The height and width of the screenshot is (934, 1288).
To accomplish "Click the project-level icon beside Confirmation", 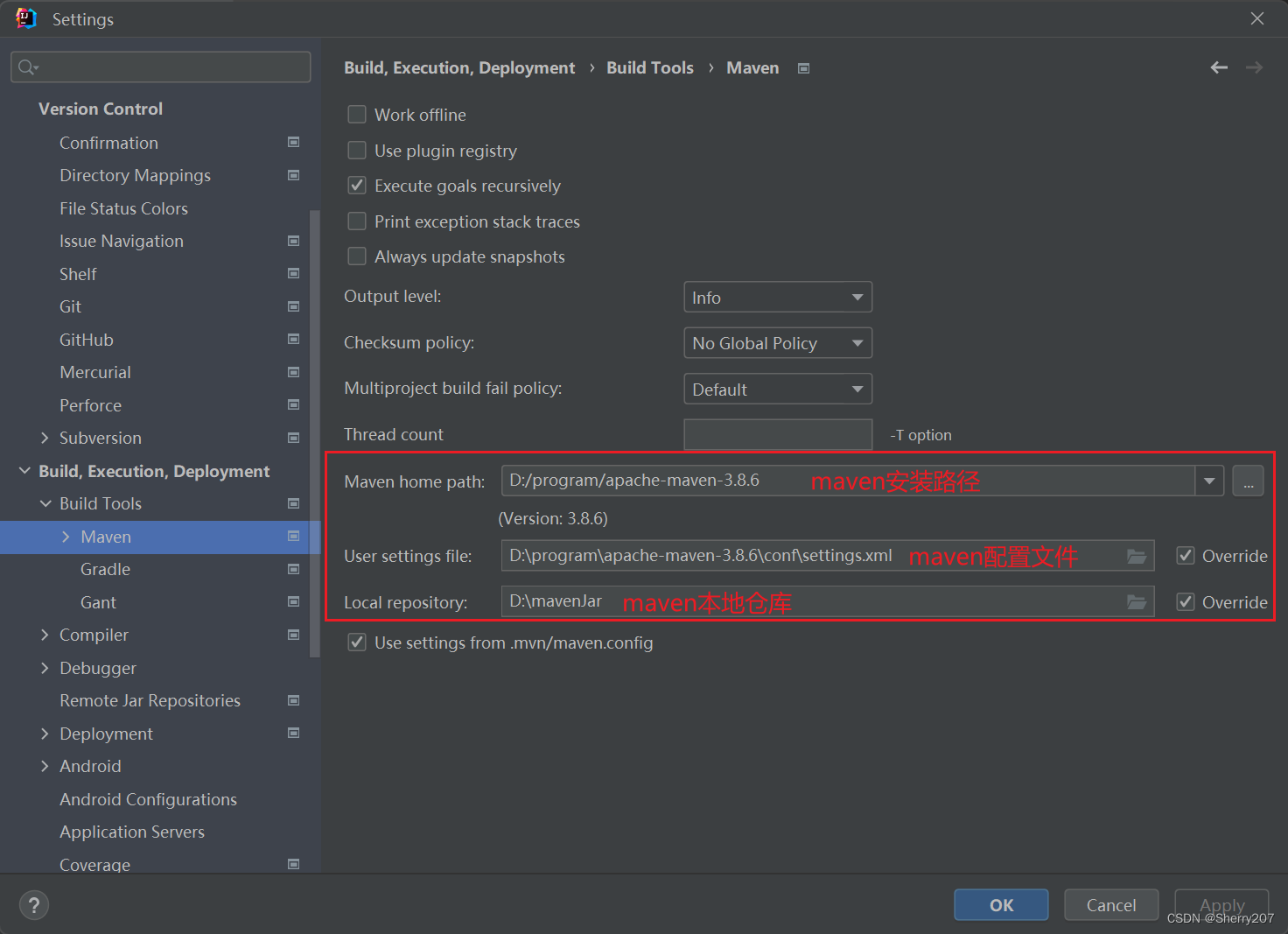I will 294,142.
